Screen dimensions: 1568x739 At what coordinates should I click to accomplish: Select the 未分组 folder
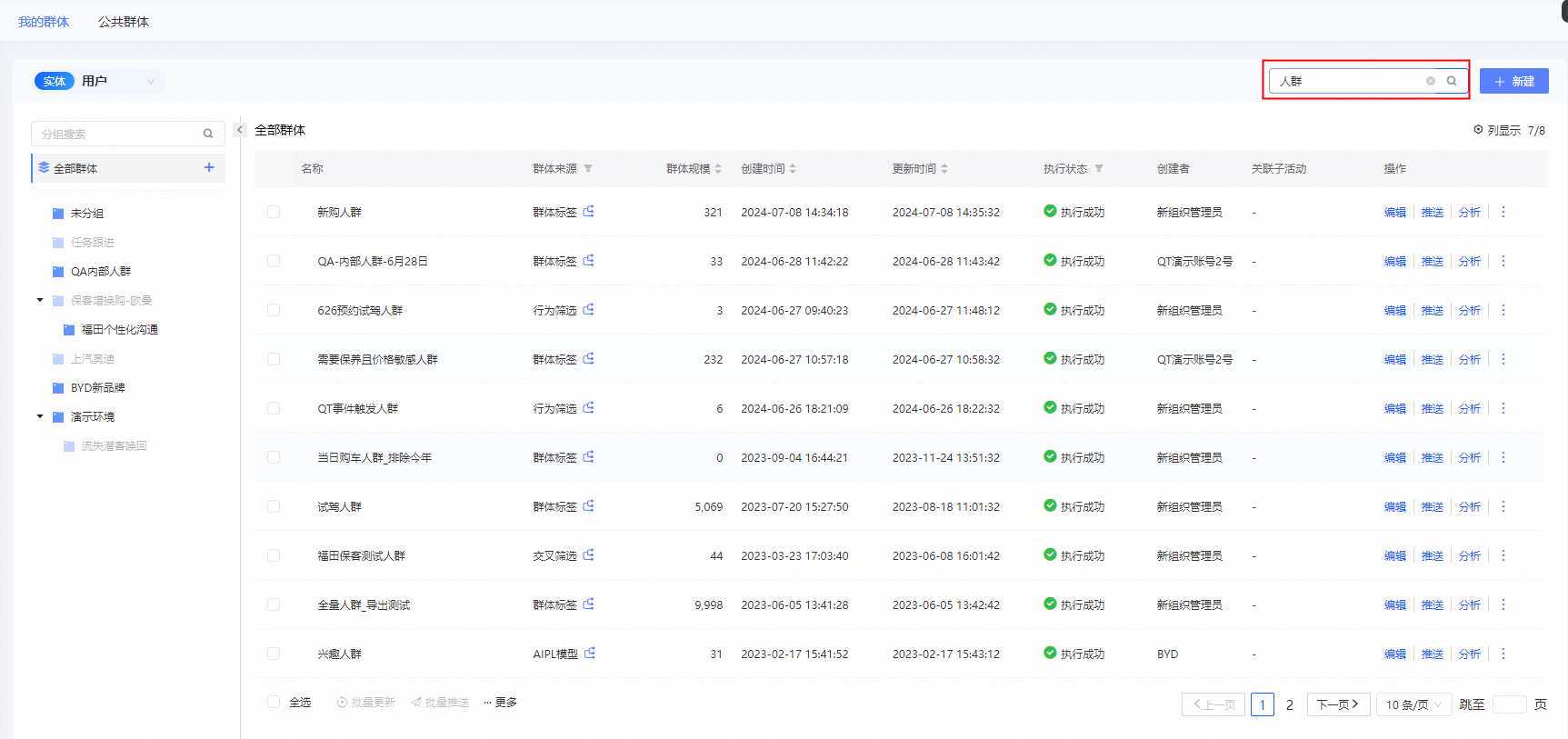click(x=87, y=214)
